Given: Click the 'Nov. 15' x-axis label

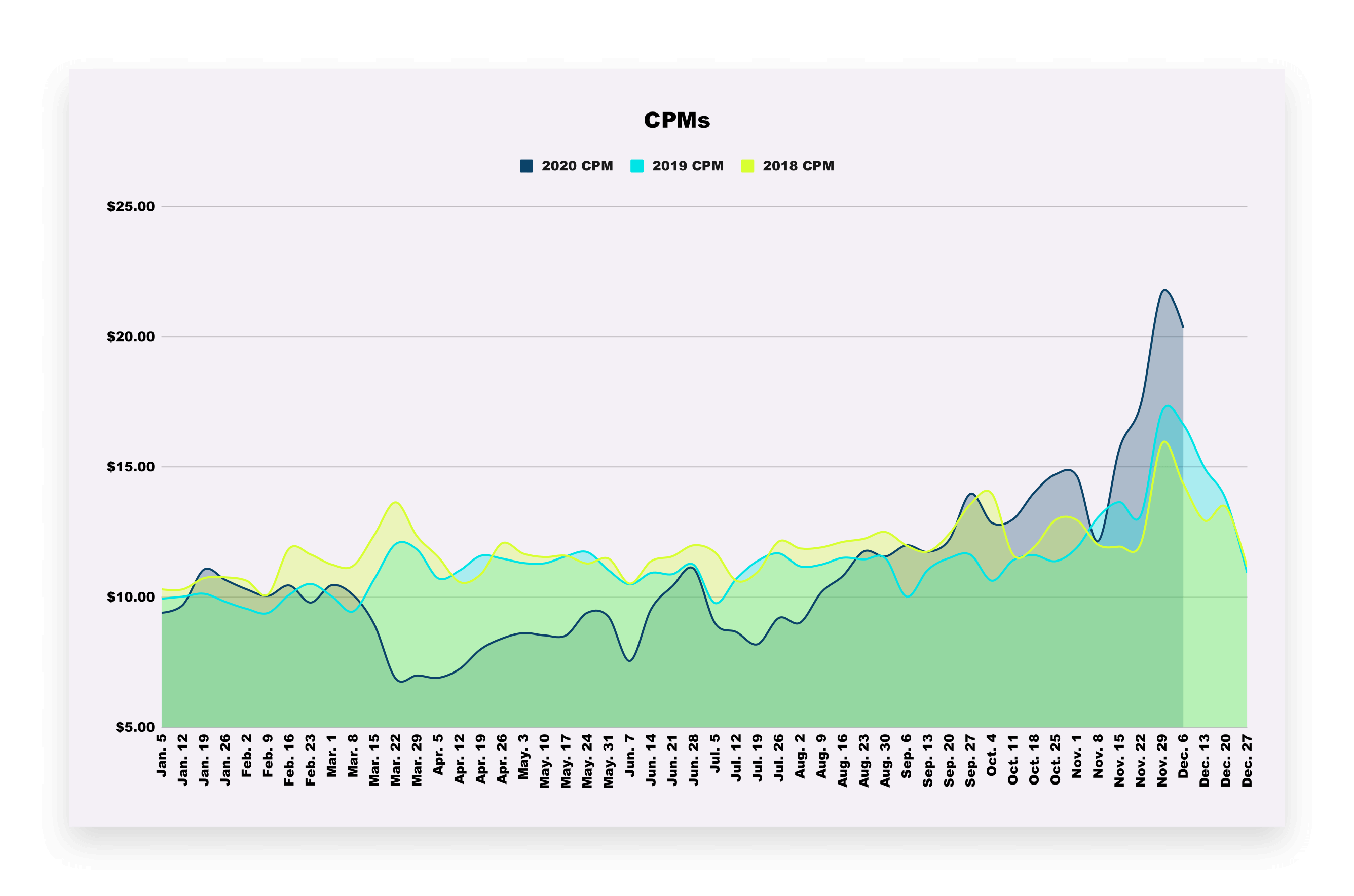Looking at the screenshot, I should pyautogui.click(x=1119, y=761).
